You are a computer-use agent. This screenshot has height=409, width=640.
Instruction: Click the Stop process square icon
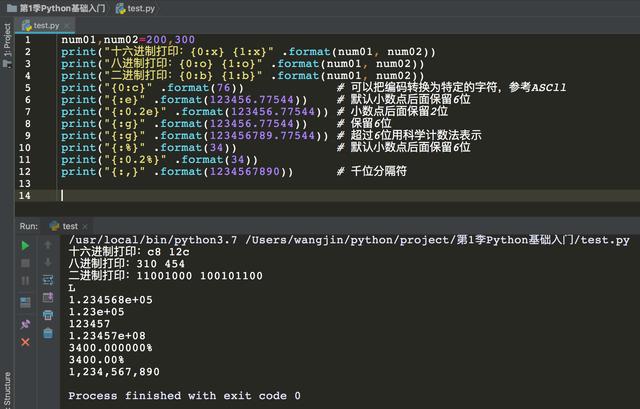tap(25, 263)
